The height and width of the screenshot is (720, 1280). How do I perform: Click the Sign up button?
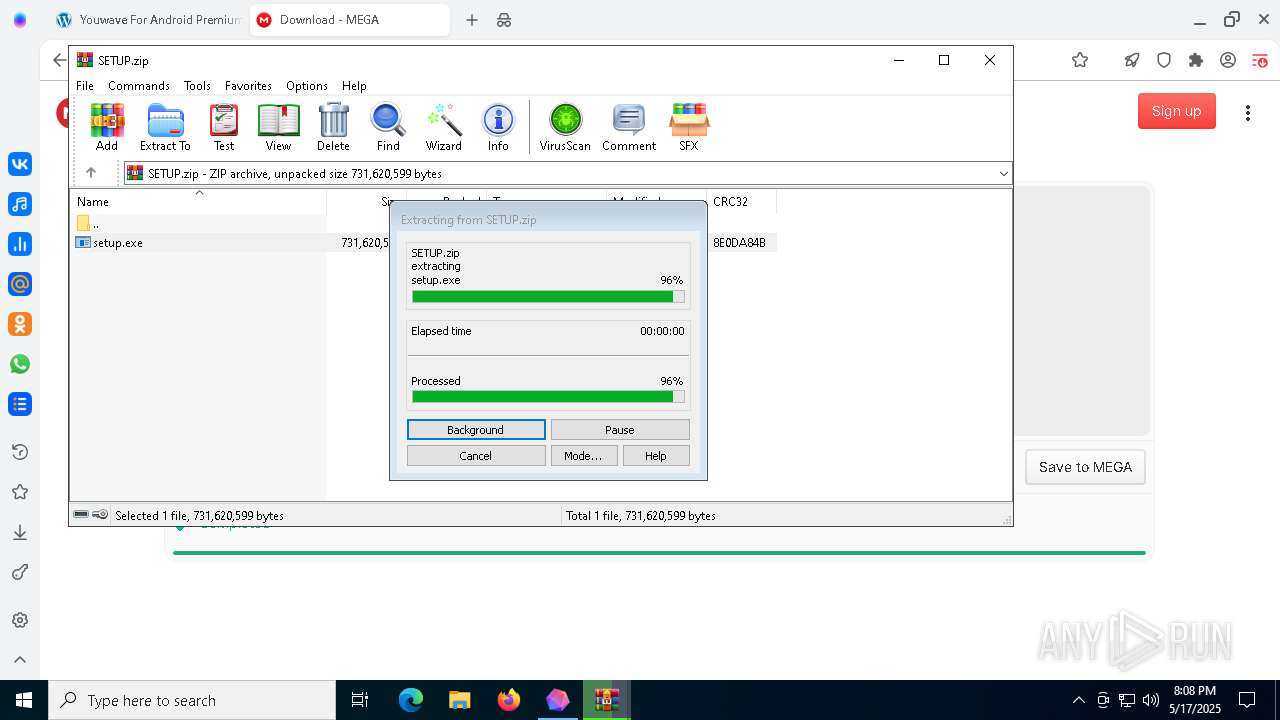pos(1176,111)
